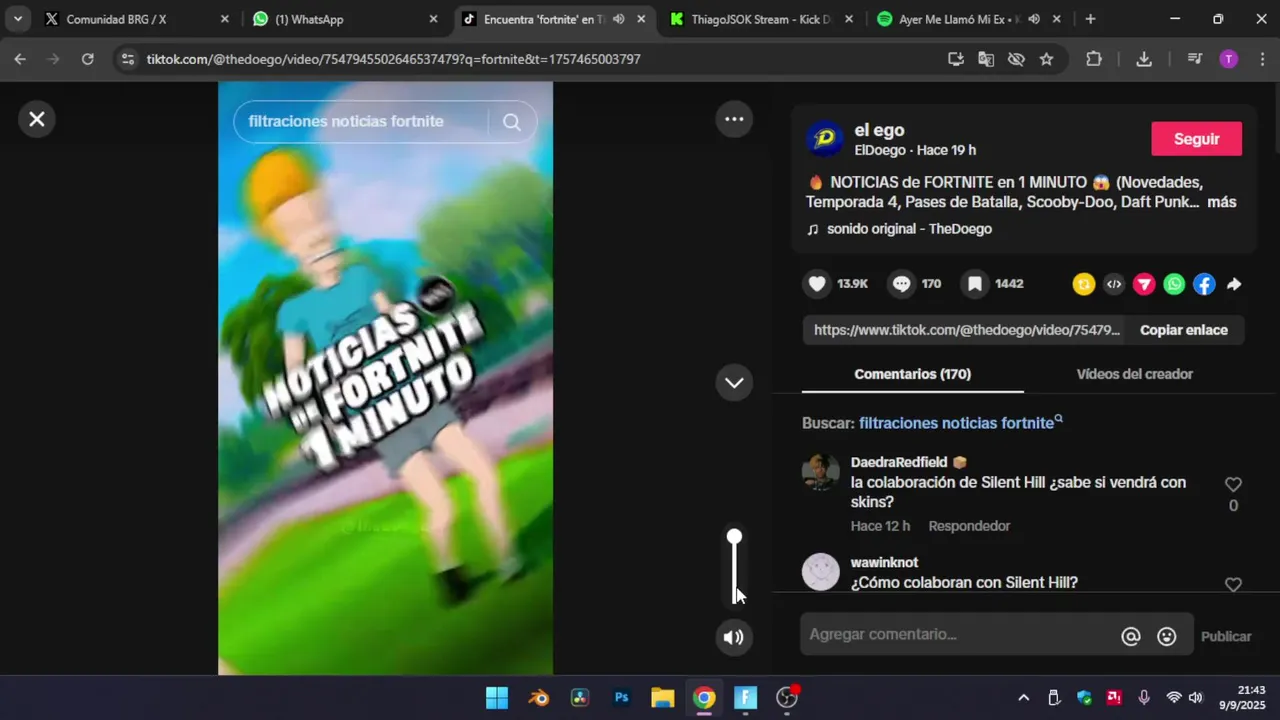Open OBS Studio from the taskbar

click(x=788, y=697)
